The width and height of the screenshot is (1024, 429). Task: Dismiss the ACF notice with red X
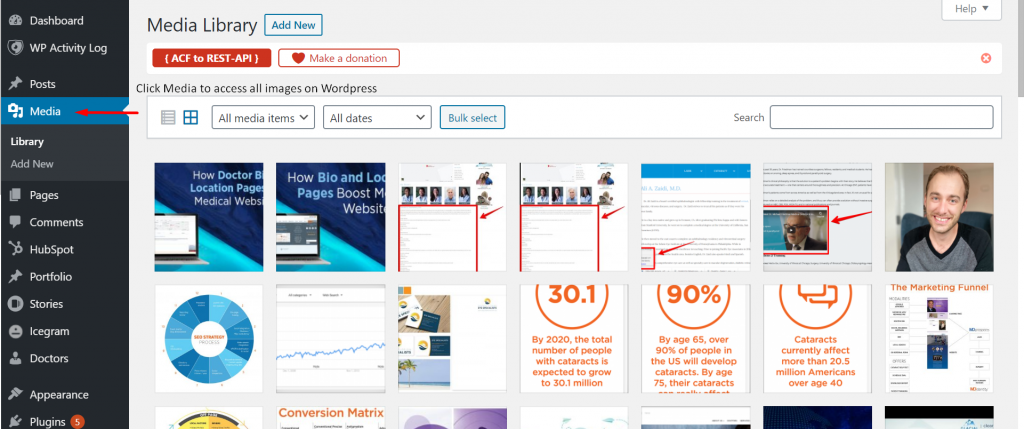(x=986, y=58)
